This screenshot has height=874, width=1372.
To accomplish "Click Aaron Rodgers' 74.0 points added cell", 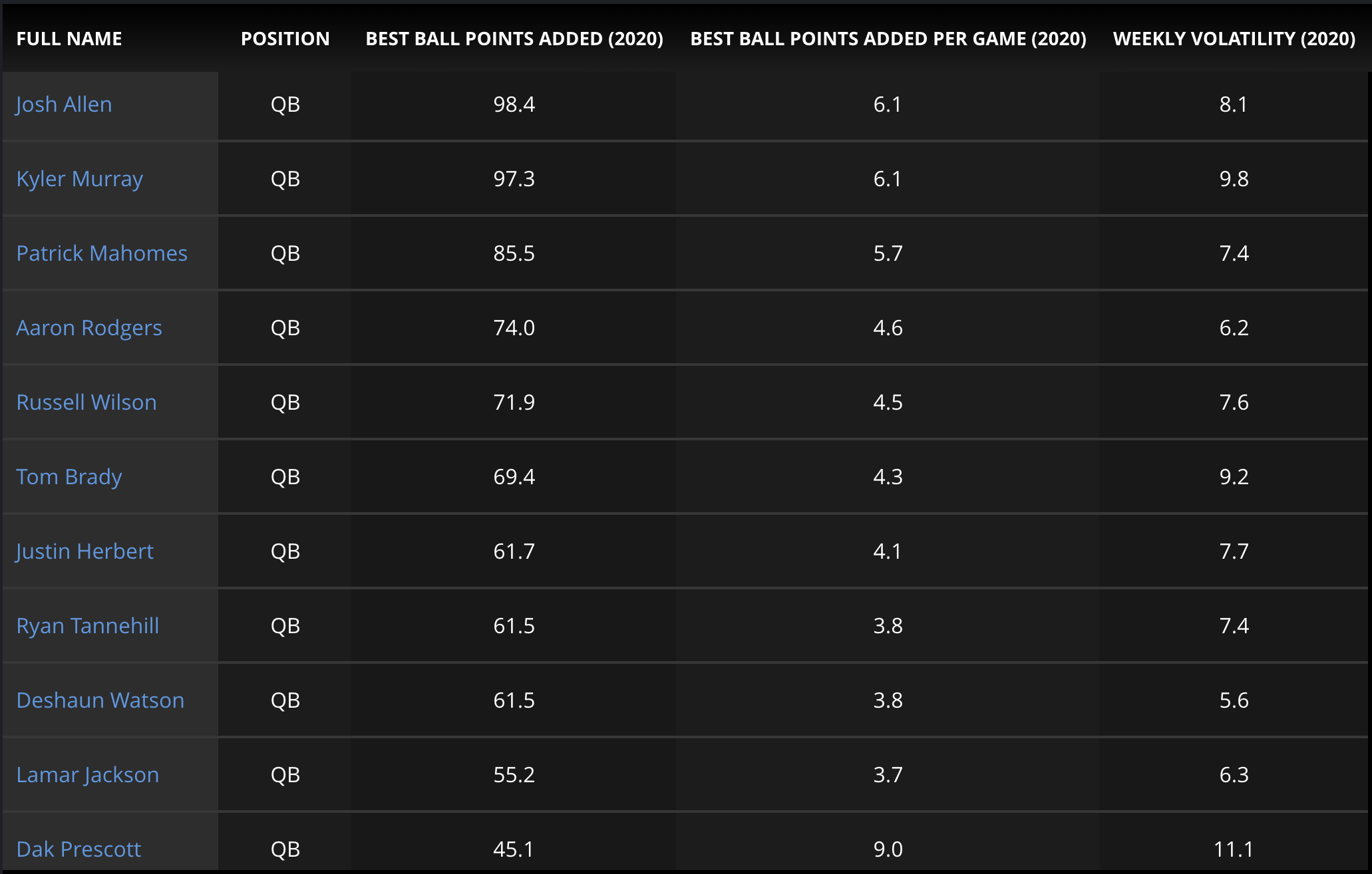I will click(514, 328).
